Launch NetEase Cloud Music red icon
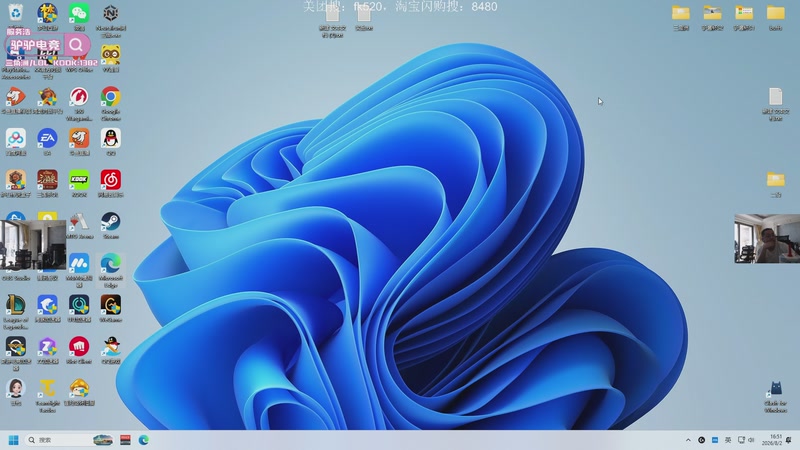The image size is (800, 450). click(111, 180)
